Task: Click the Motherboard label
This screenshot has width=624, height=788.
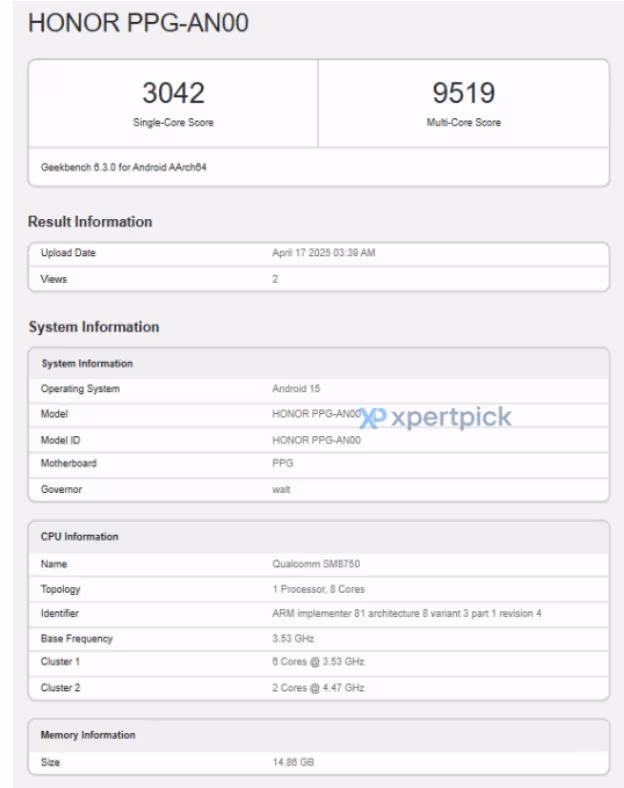Action: point(68,463)
